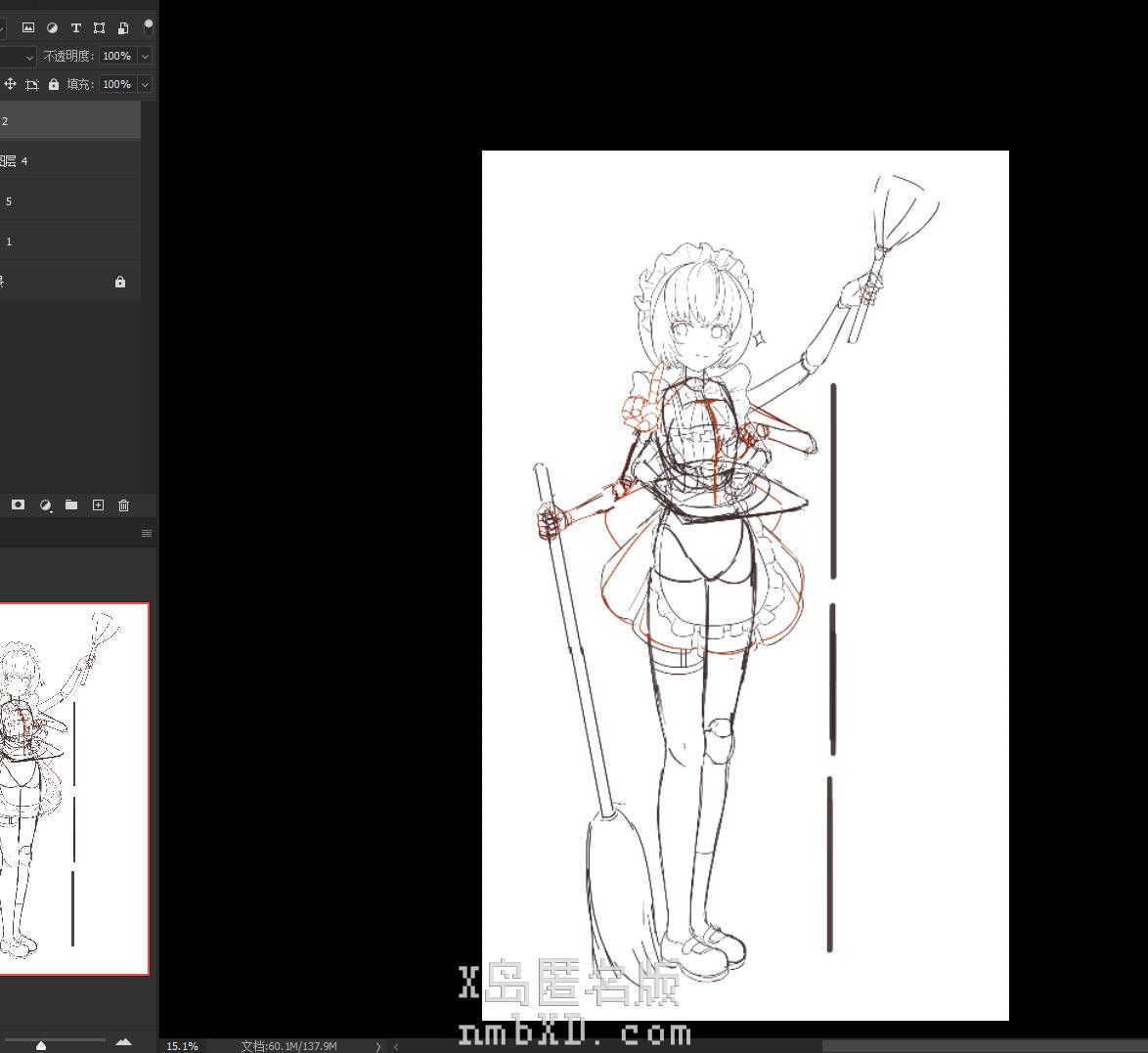This screenshot has width=1148, height=1053.
Task: Create a new layer group folder
Action: pos(71,505)
